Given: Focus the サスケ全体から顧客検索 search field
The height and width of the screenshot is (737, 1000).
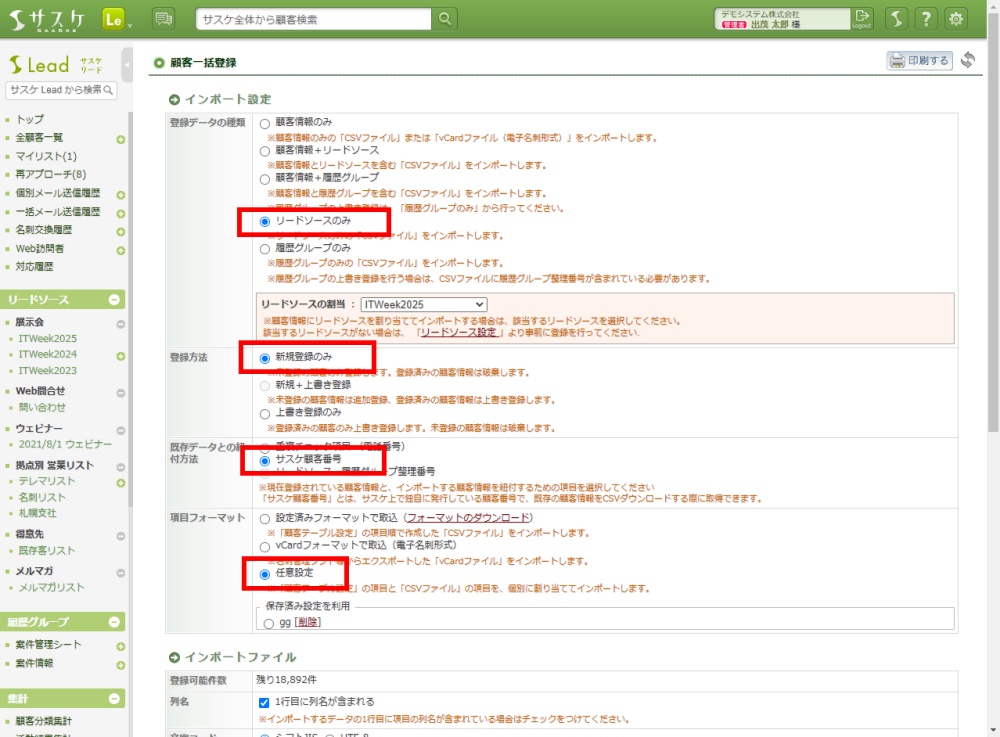Looking at the screenshot, I should point(313,19).
